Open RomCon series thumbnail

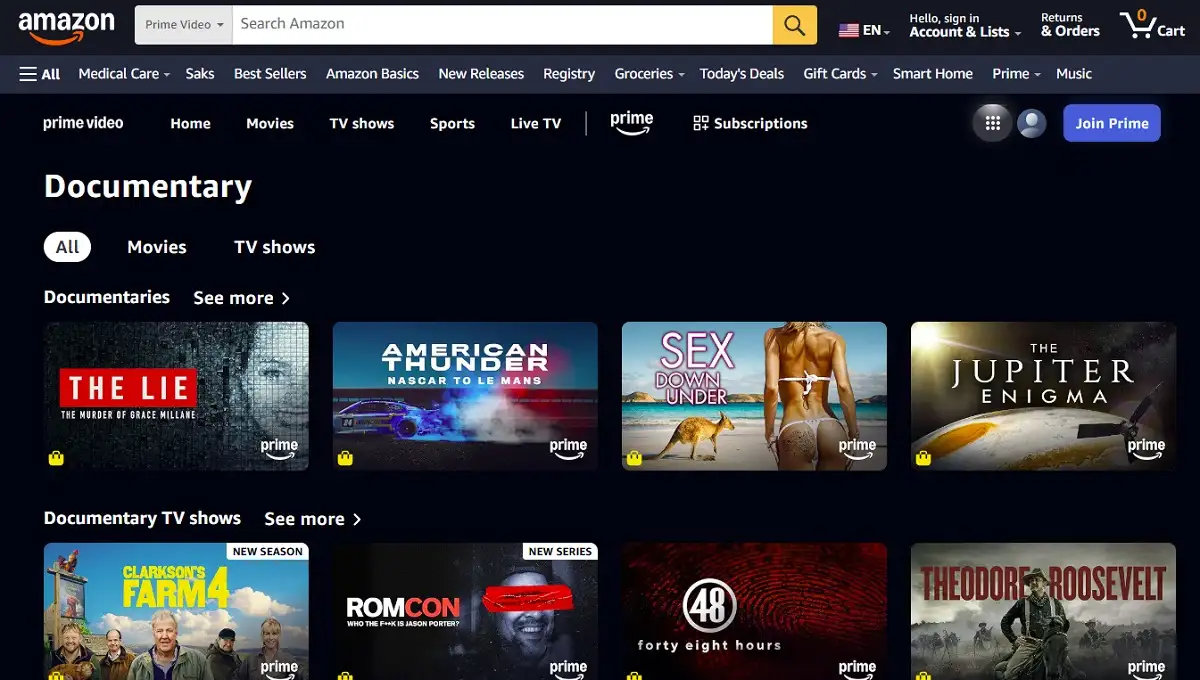coord(465,611)
